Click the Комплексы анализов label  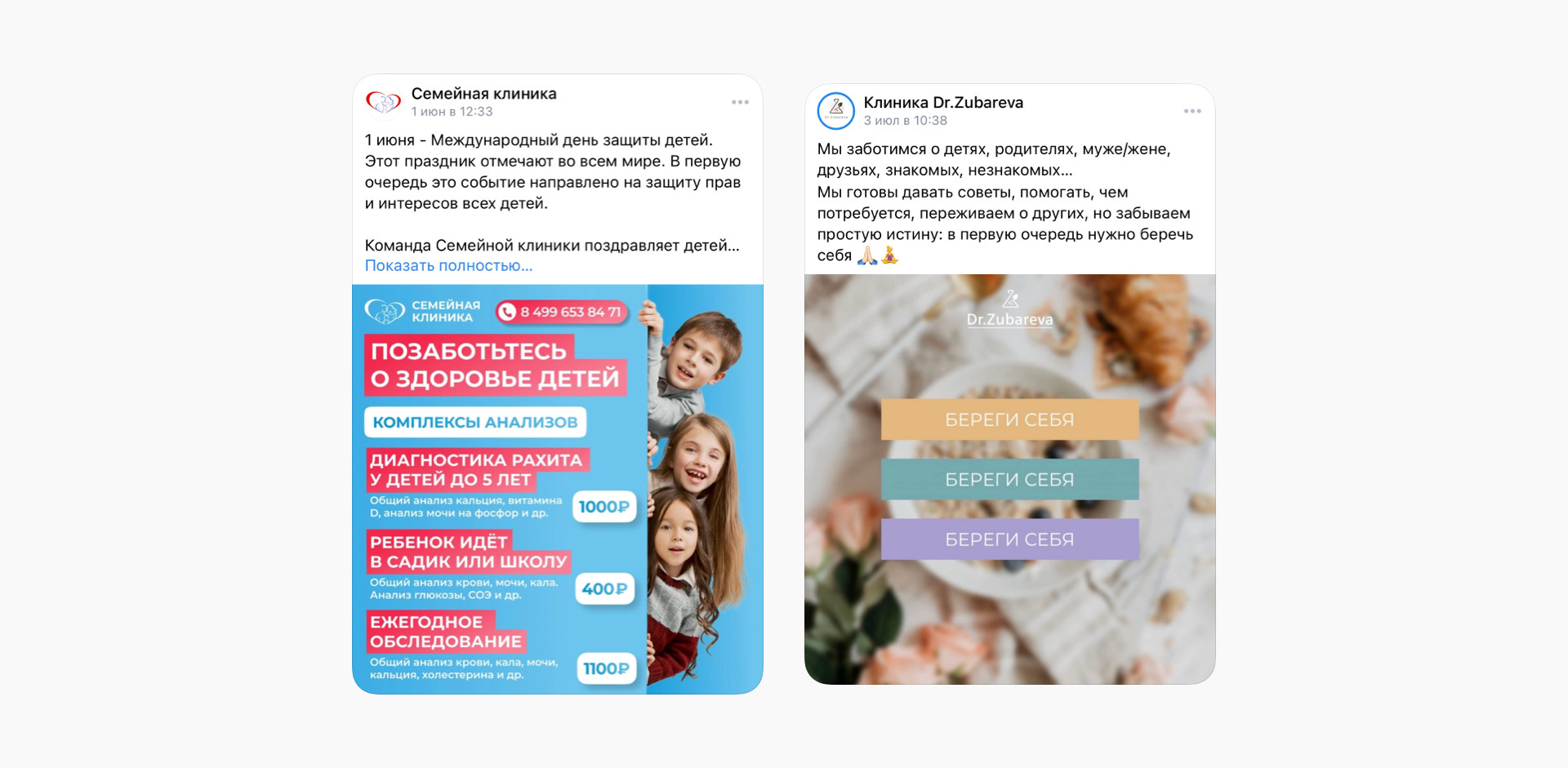click(x=475, y=422)
